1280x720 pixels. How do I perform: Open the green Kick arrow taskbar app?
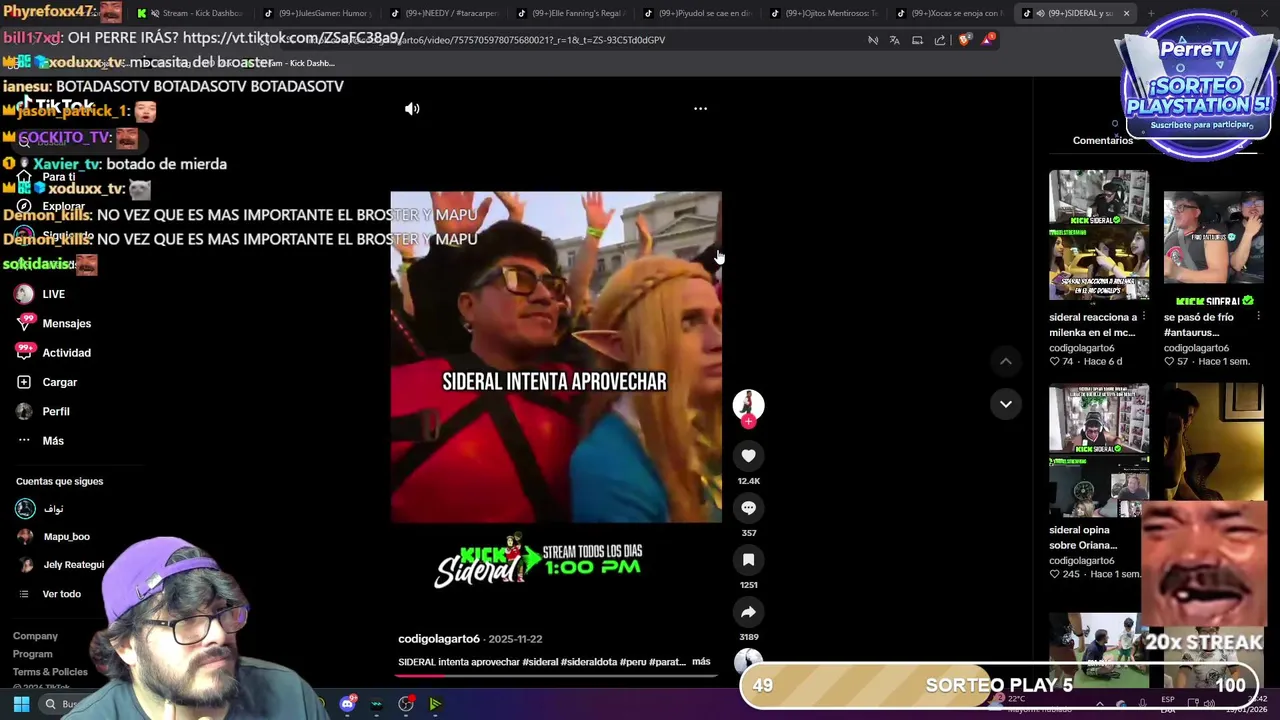point(435,704)
